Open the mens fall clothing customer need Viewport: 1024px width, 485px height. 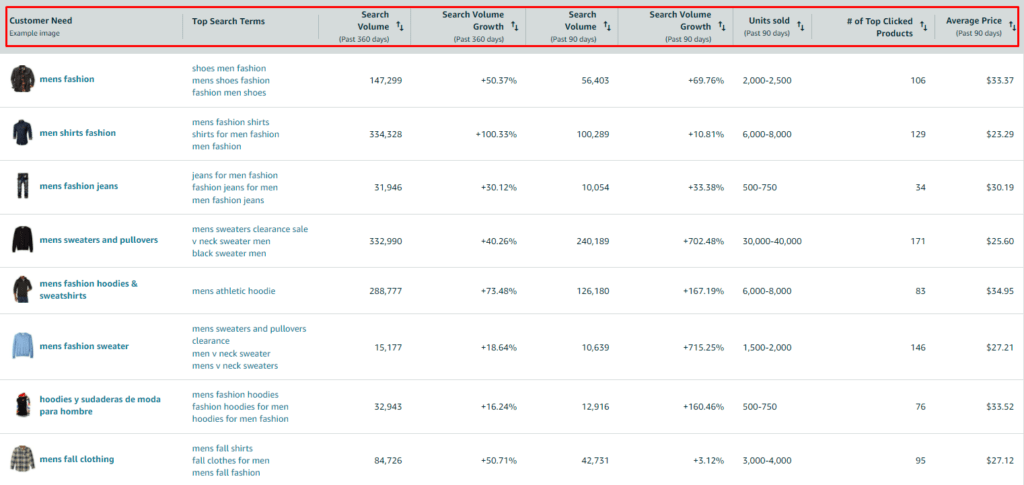click(77, 460)
